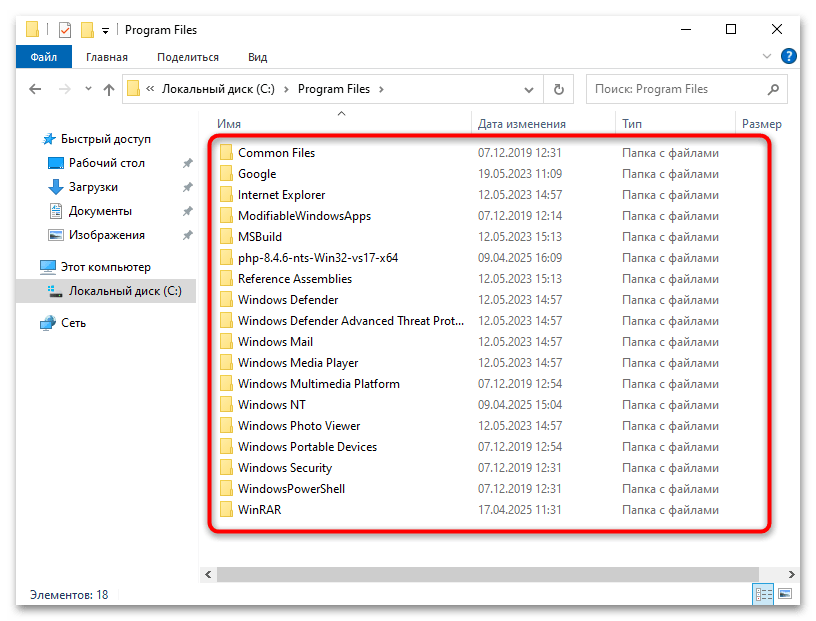Select the Windows Defender Advanced Threat Prot... name

(x=351, y=321)
